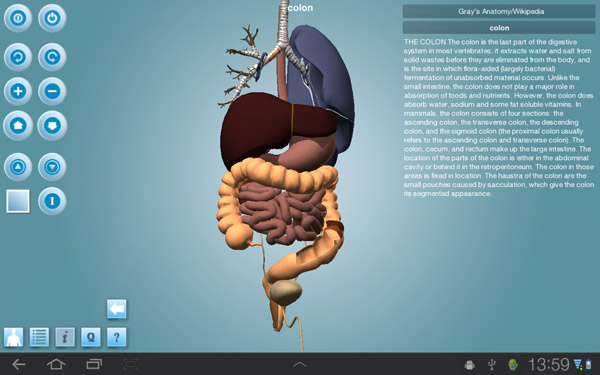600x375 pixels.
Task: Tap the Android back navigation button
Action: [x=18, y=364]
